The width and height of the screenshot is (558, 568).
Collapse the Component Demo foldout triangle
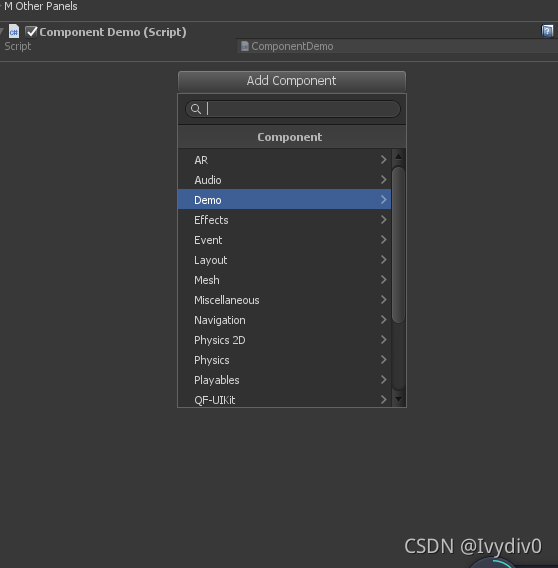pyautogui.click(x=1, y=31)
